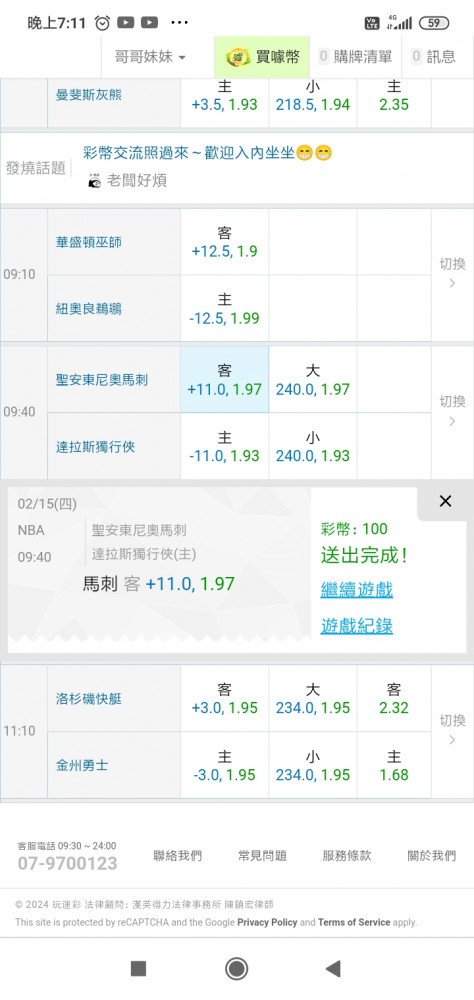
Task: Select 大 234.0 over for Clippers game
Action: click(313, 698)
